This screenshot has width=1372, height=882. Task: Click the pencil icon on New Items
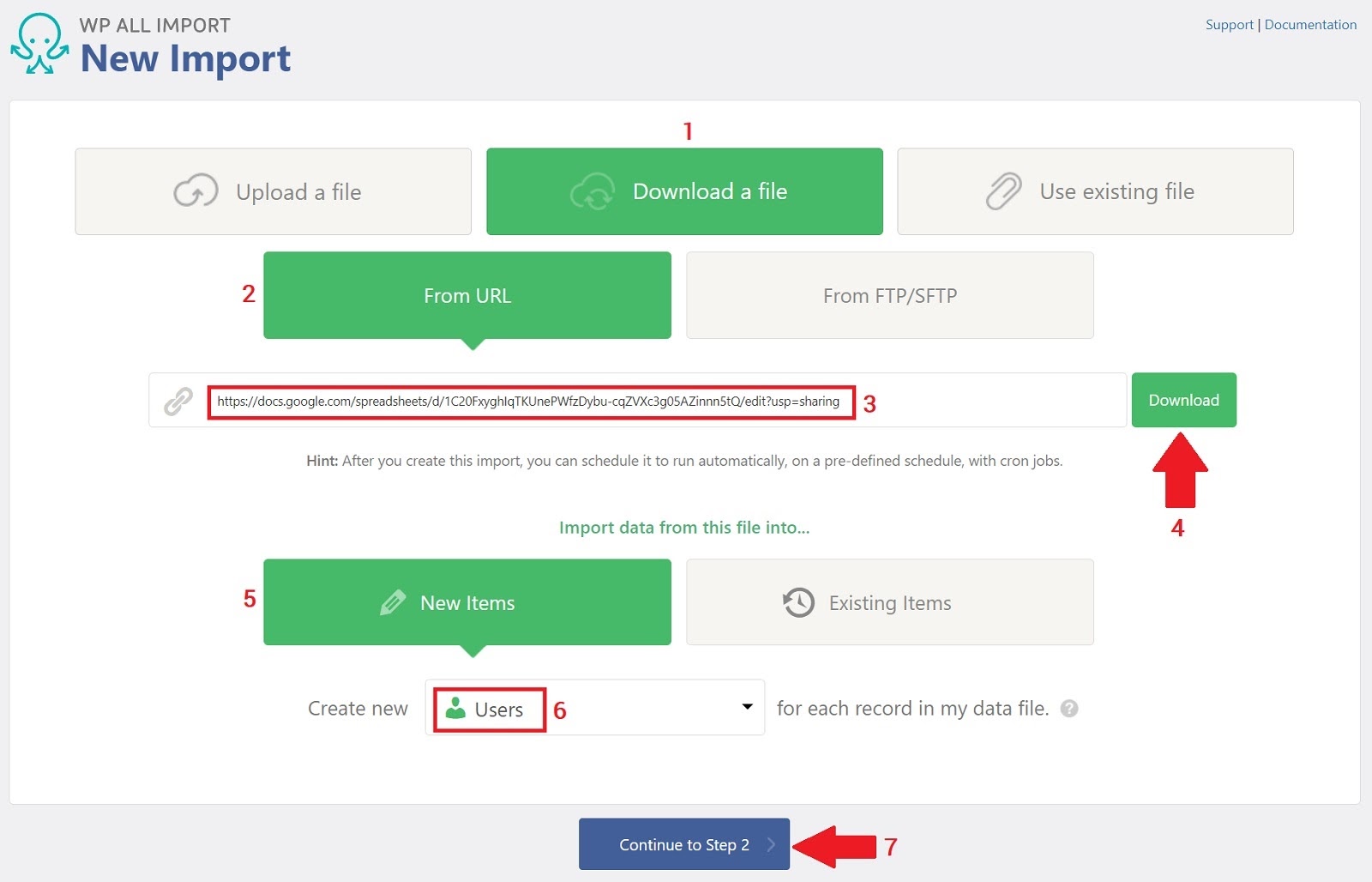tap(393, 602)
